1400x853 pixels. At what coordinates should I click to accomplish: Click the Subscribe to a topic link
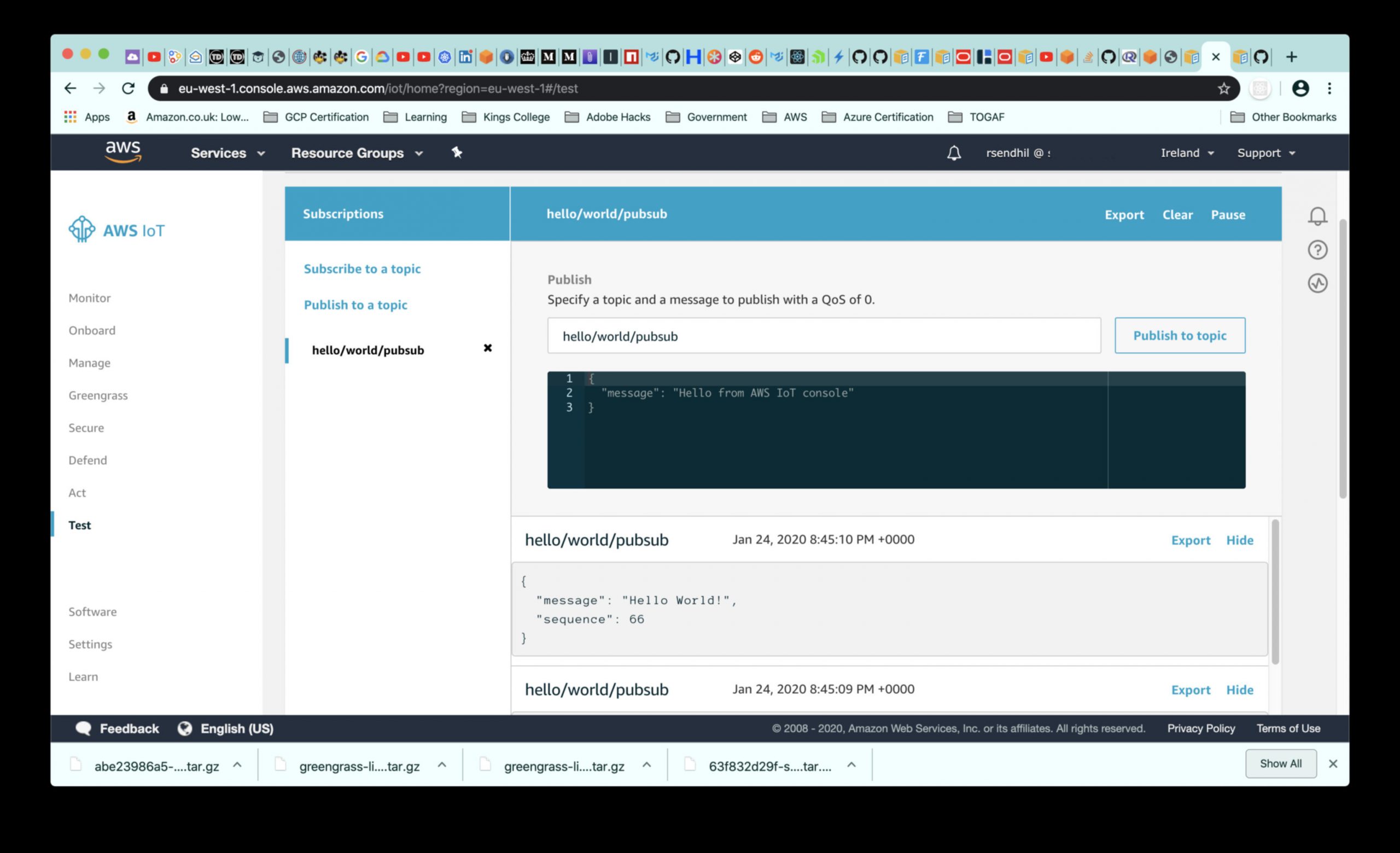tap(362, 268)
